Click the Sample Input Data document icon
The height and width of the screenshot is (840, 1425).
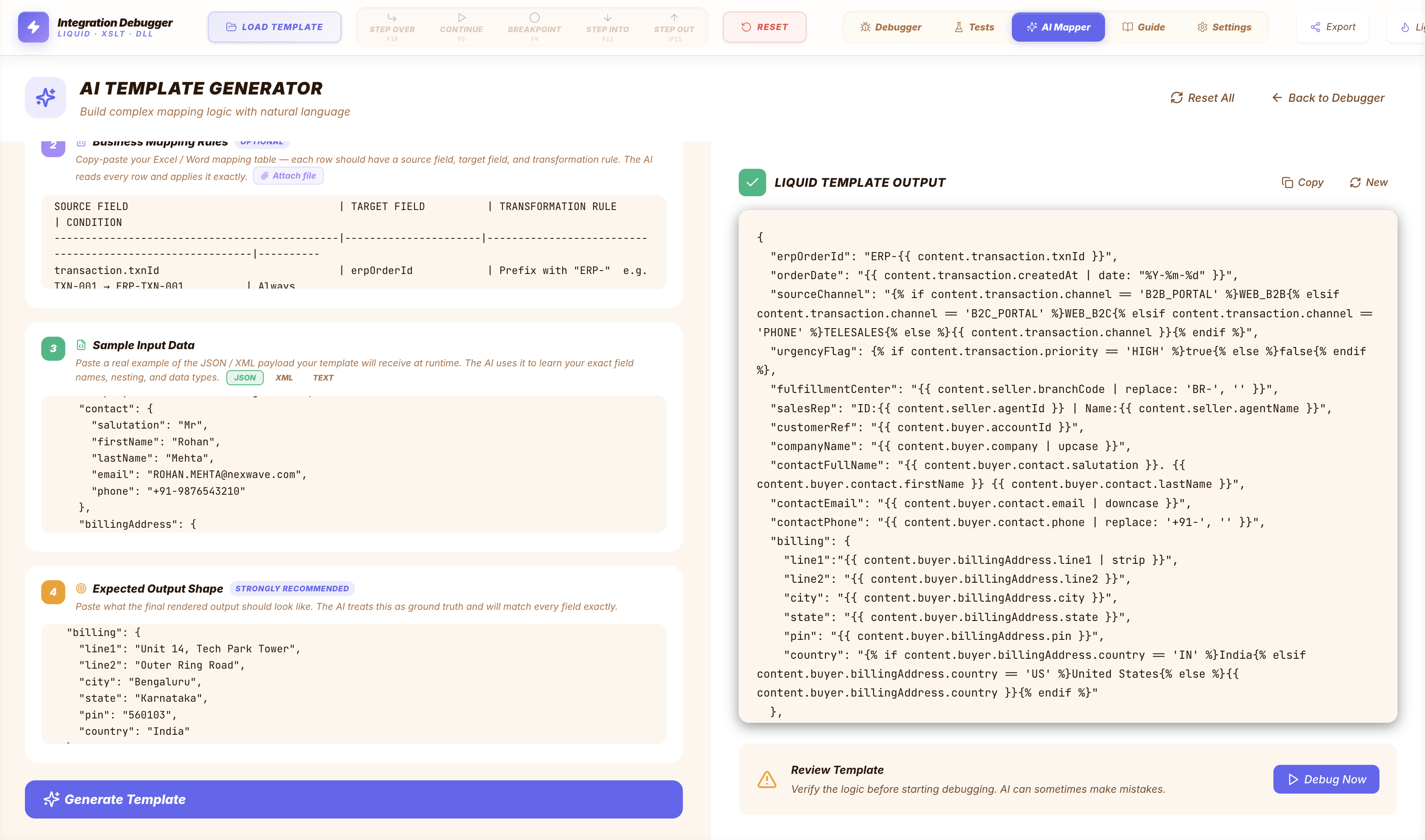81,345
